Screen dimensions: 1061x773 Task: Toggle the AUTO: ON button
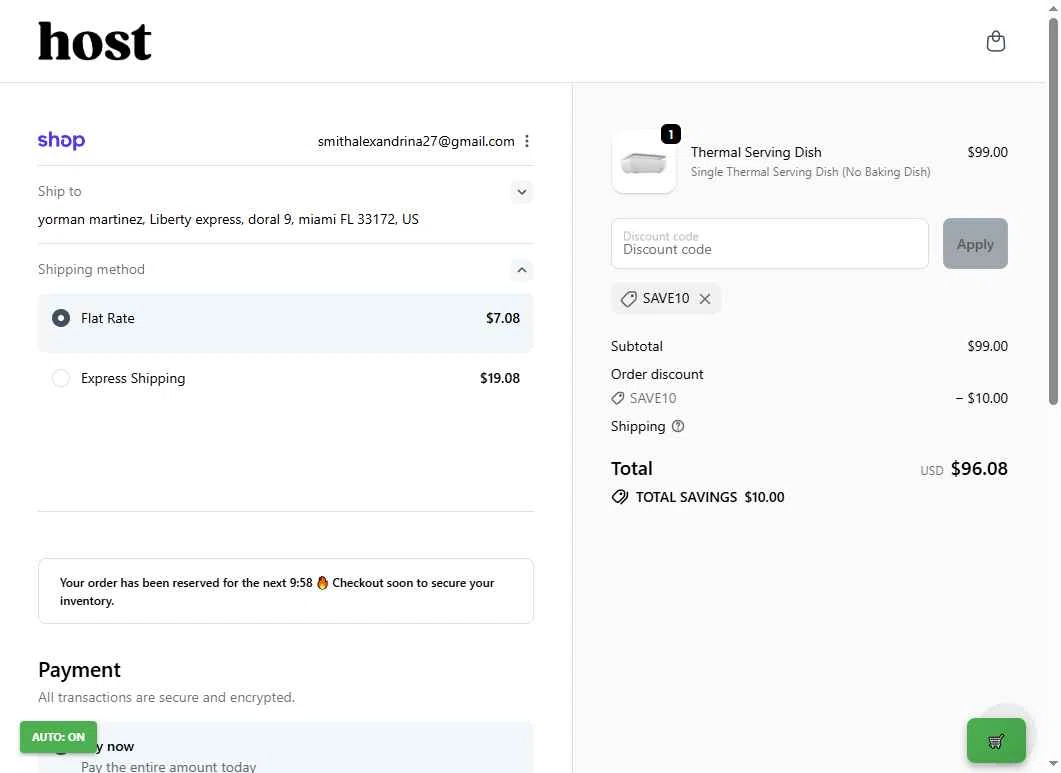click(x=58, y=737)
